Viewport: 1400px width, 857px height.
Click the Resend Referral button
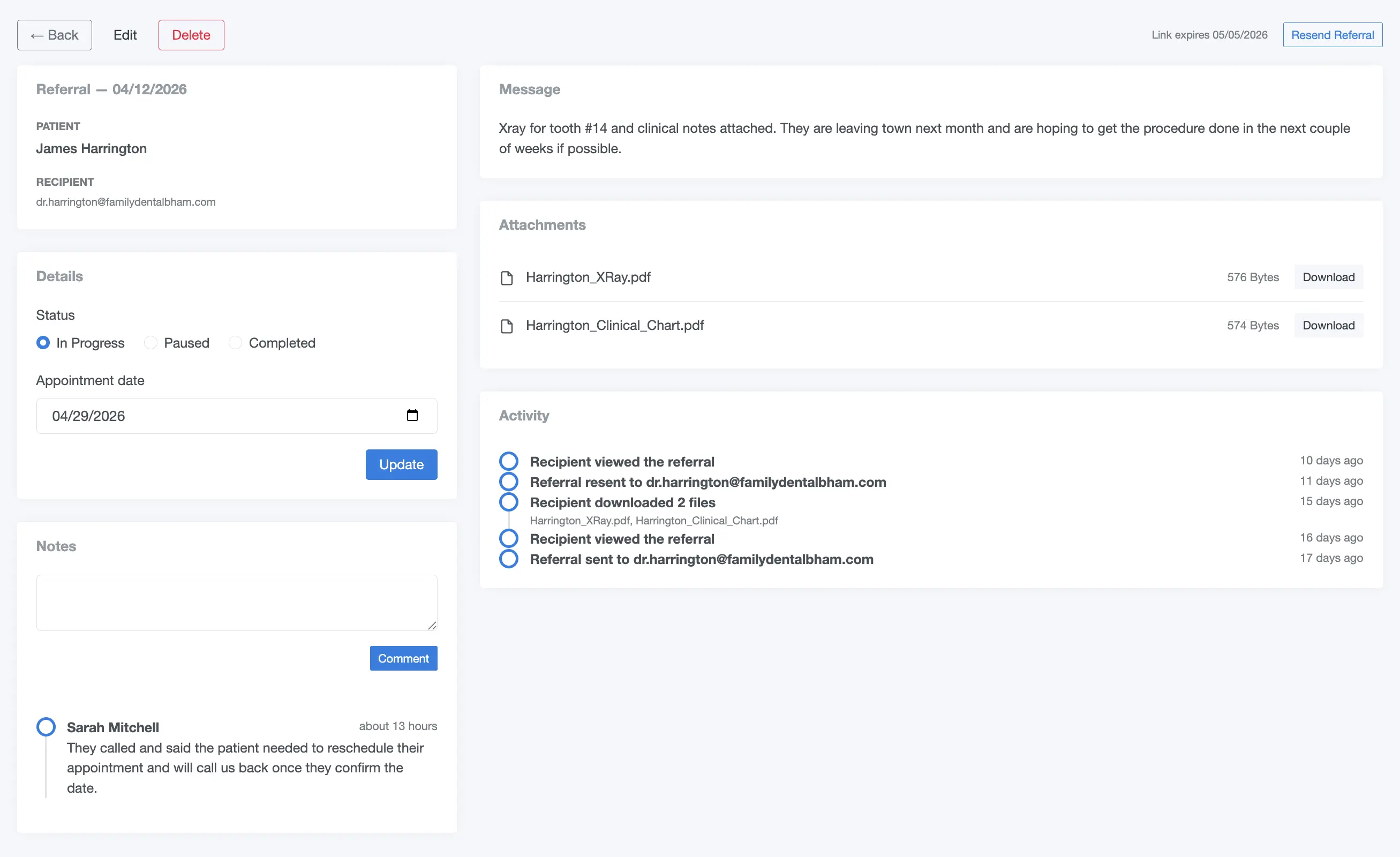coord(1332,35)
